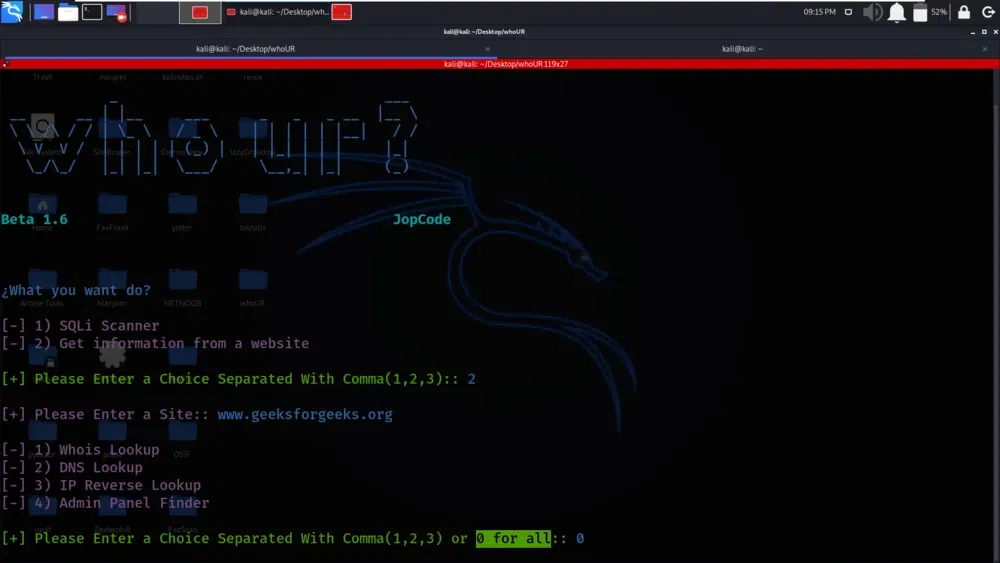The image size is (1000, 563).
Task: Click the red terminal pane title bar
Action: (x=505, y=64)
